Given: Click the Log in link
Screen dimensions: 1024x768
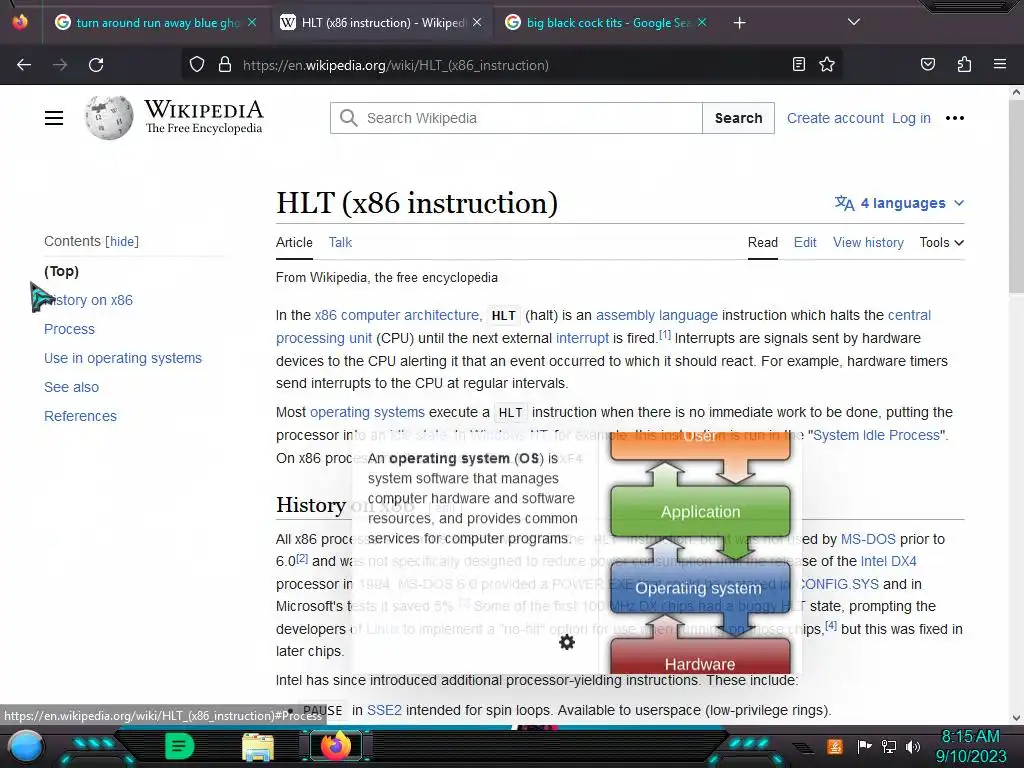Looking at the screenshot, I should [911, 118].
